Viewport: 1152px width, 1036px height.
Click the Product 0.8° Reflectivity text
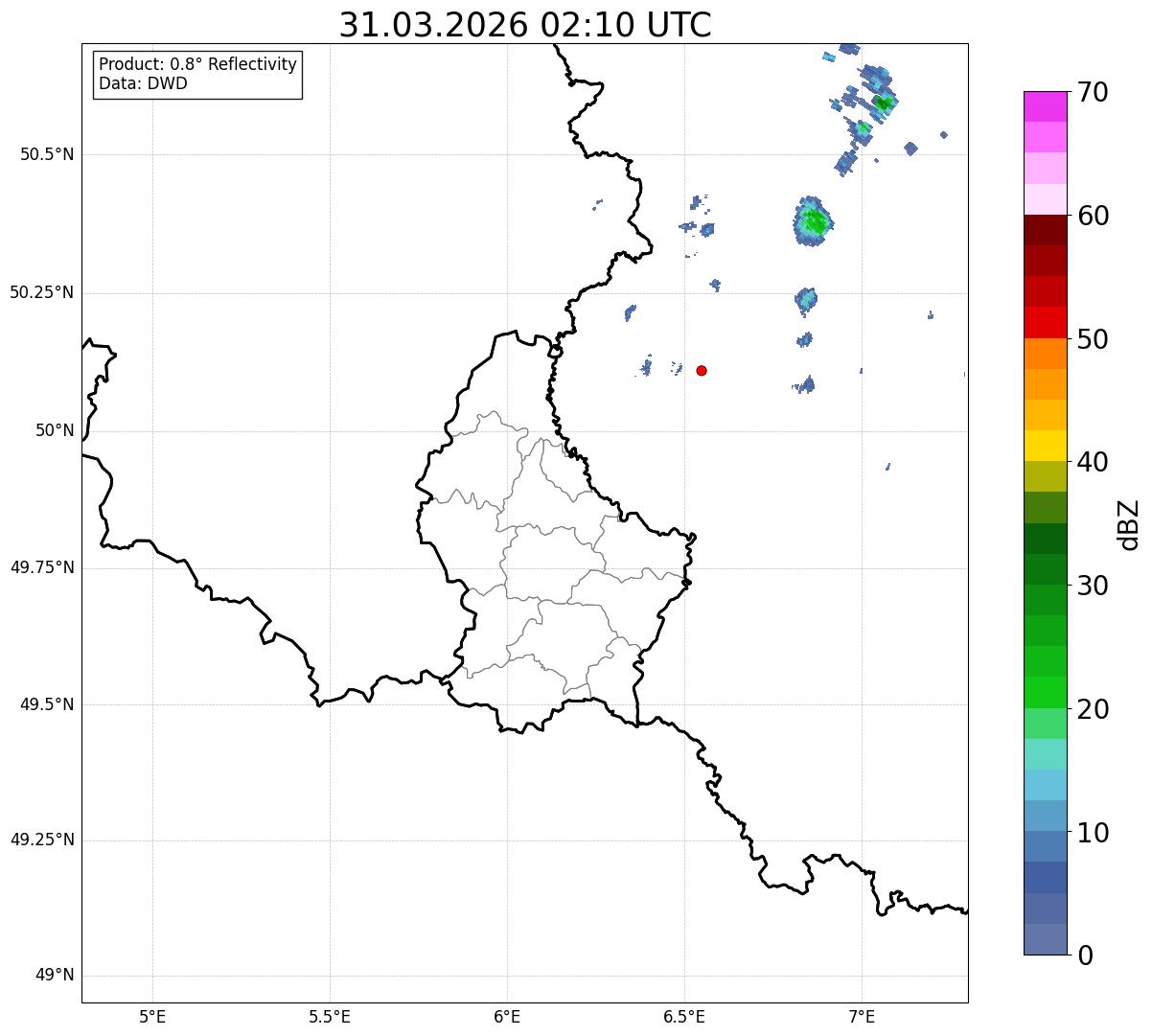[x=197, y=64]
